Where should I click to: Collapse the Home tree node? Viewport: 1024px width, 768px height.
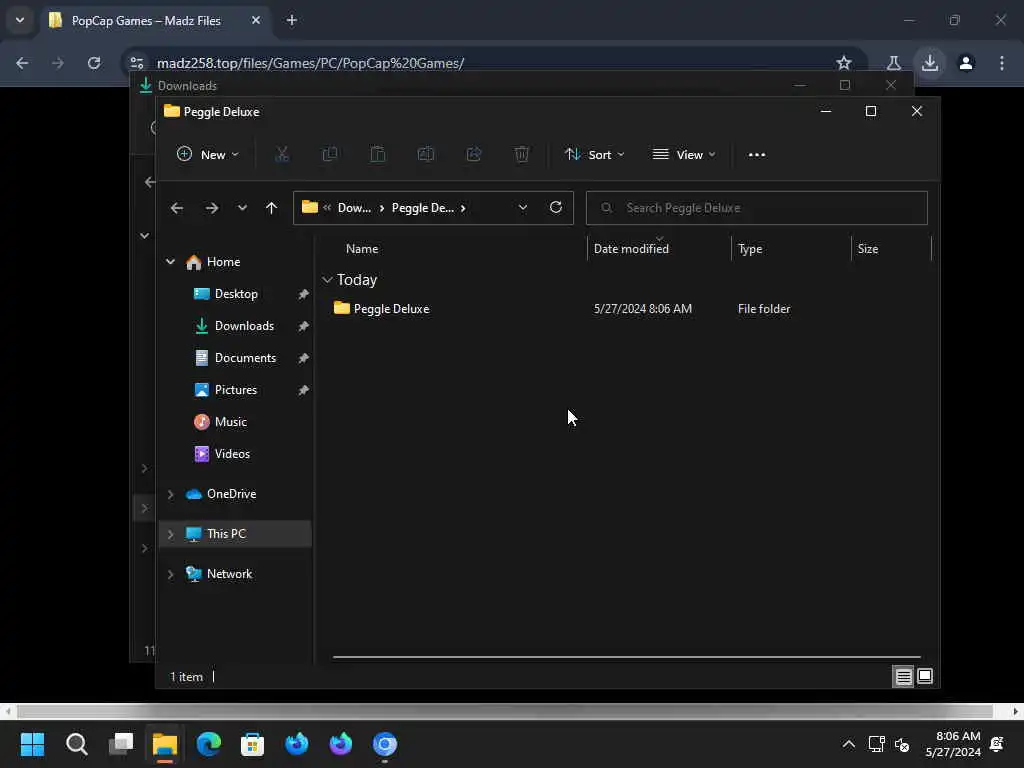[x=170, y=262]
